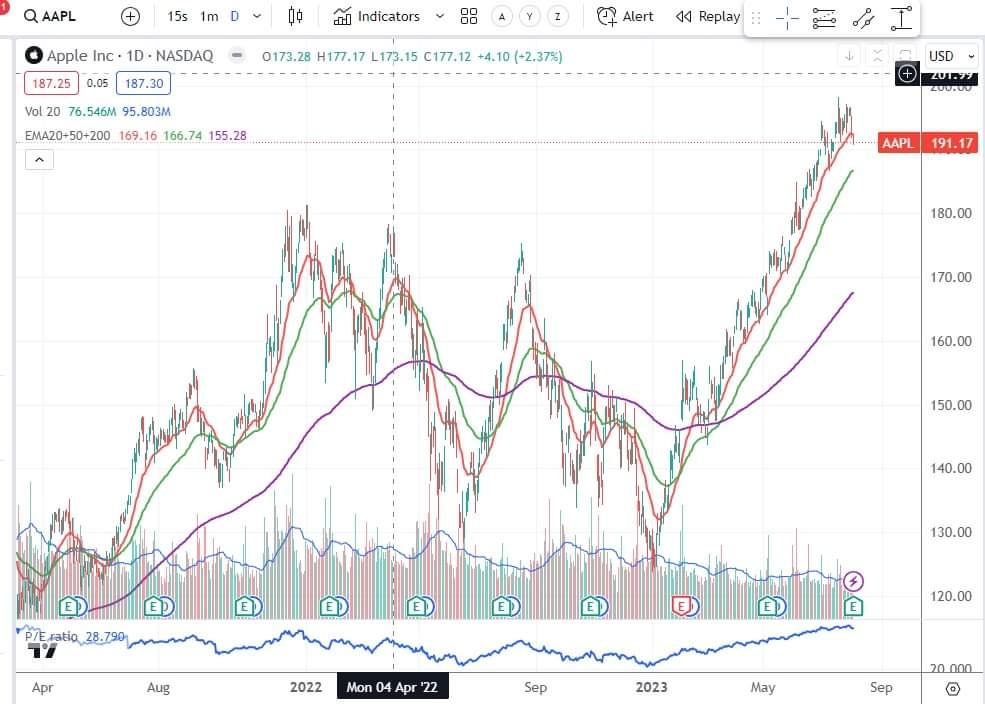Screen dimensions: 985x704
Task: Expand the indicators favorites dropdown arrow
Action: [440, 16]
